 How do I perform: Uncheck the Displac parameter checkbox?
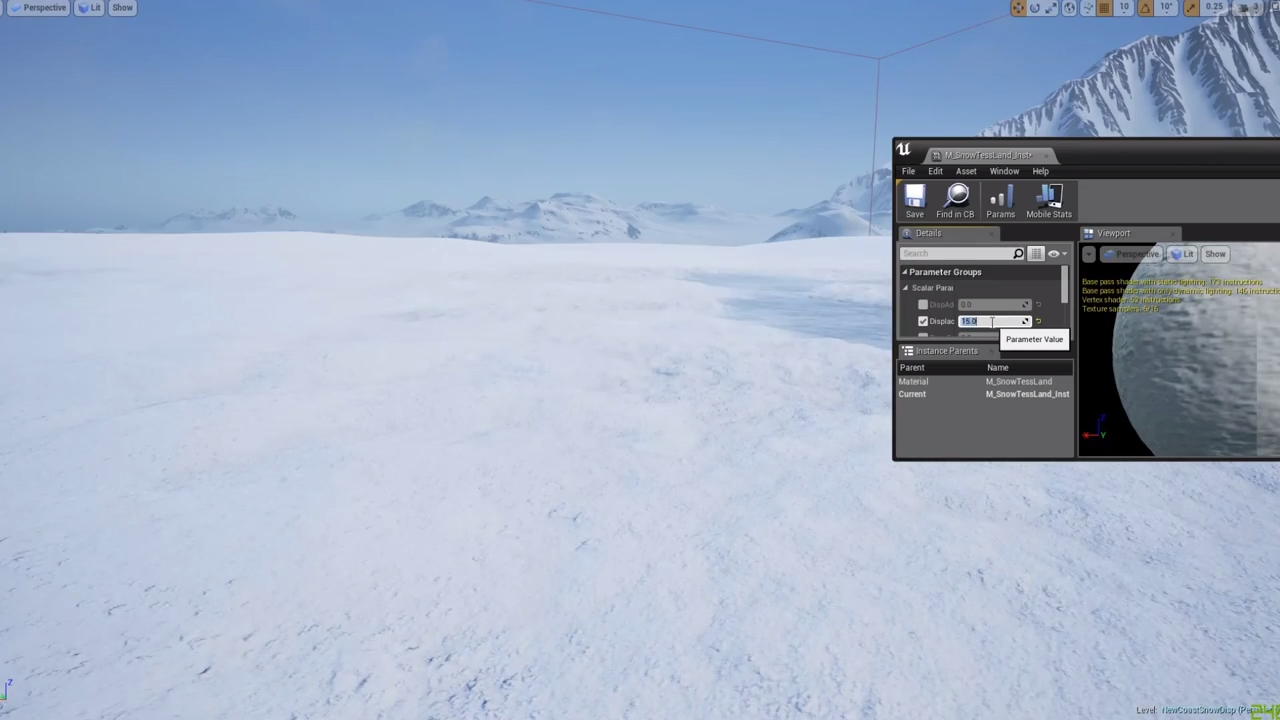922,321
